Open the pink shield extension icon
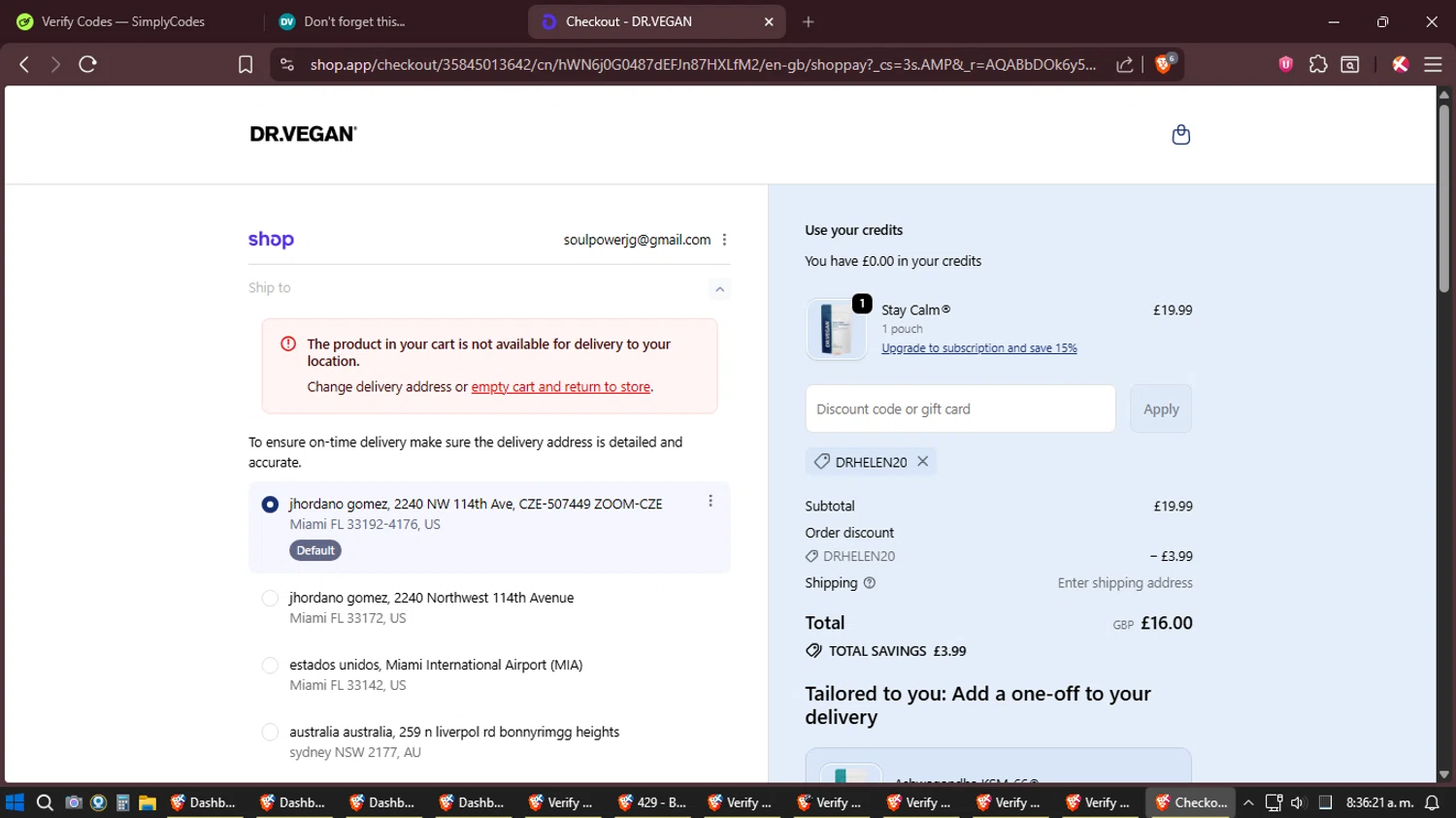 coord(1285,64)
